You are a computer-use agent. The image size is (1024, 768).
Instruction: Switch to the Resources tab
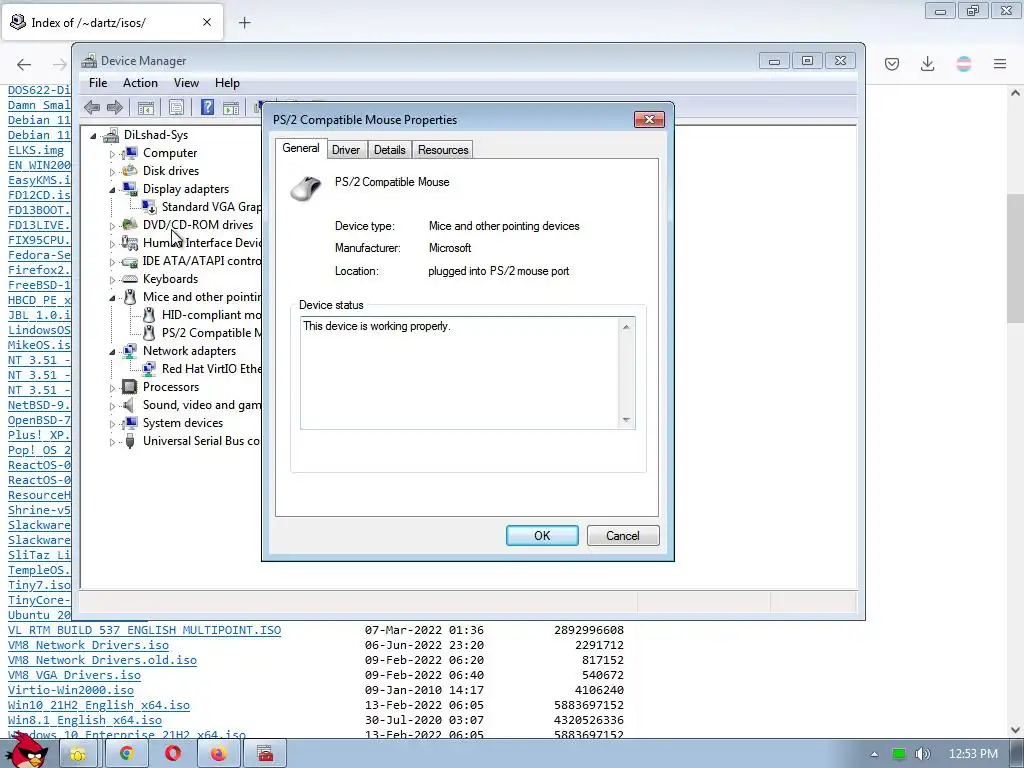point(443,150)
